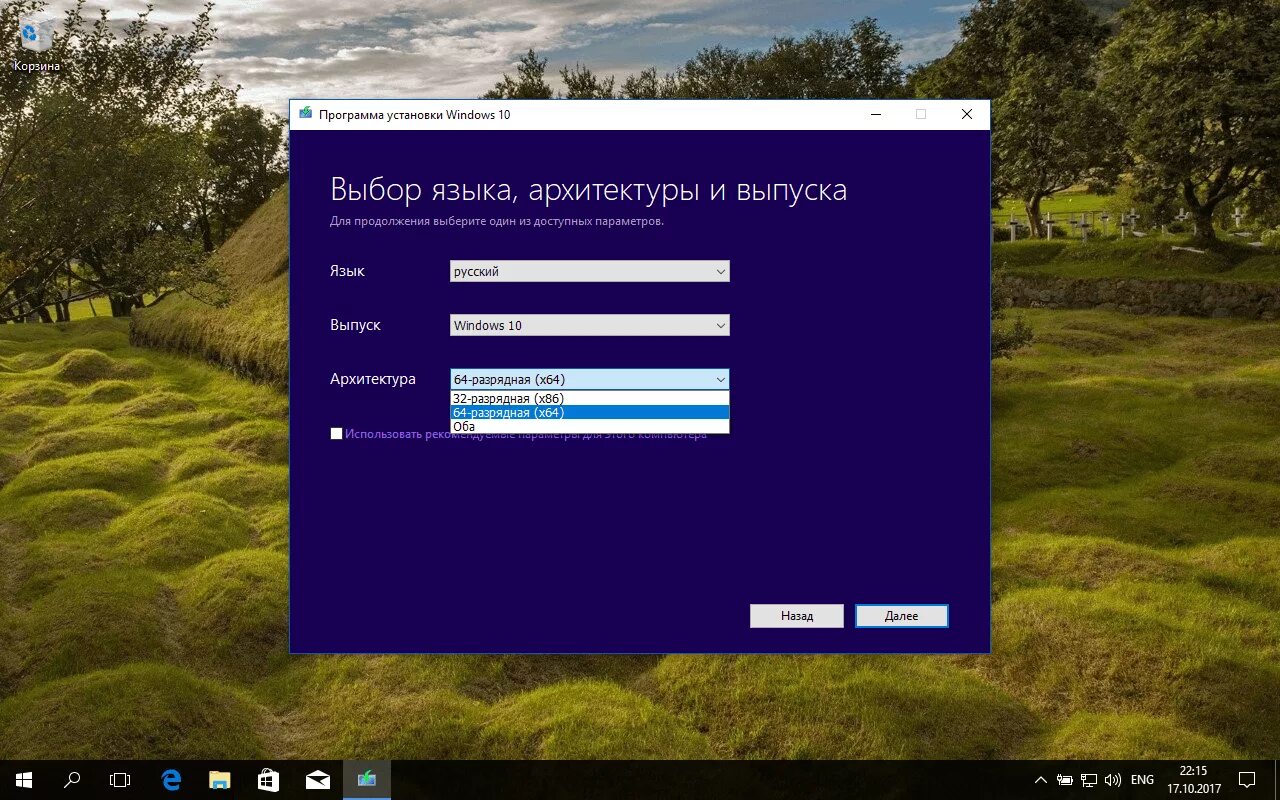1280x800 pixels.
Task: Close the Windows 10 setup window
Action: (967, 114)
